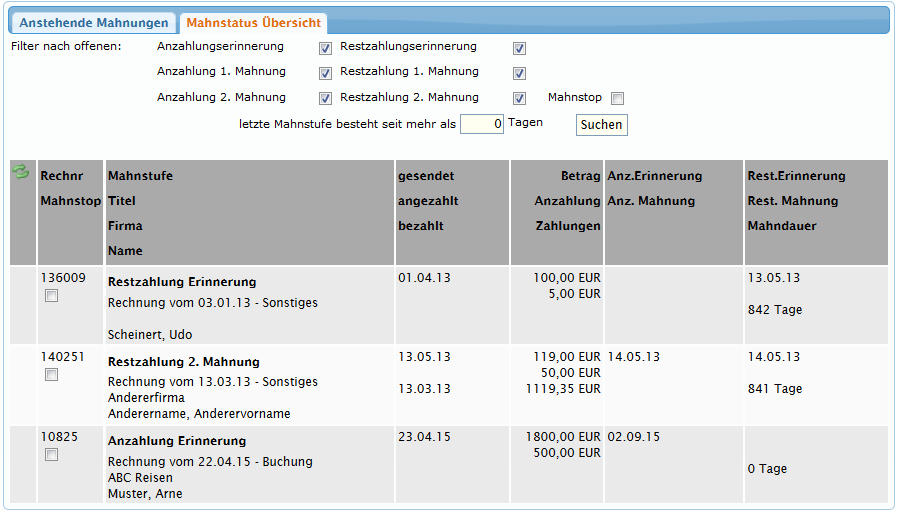Screen dimensions: 901x517
Task: Click the days input field for Mahnstufe
Action: (482, 125)
